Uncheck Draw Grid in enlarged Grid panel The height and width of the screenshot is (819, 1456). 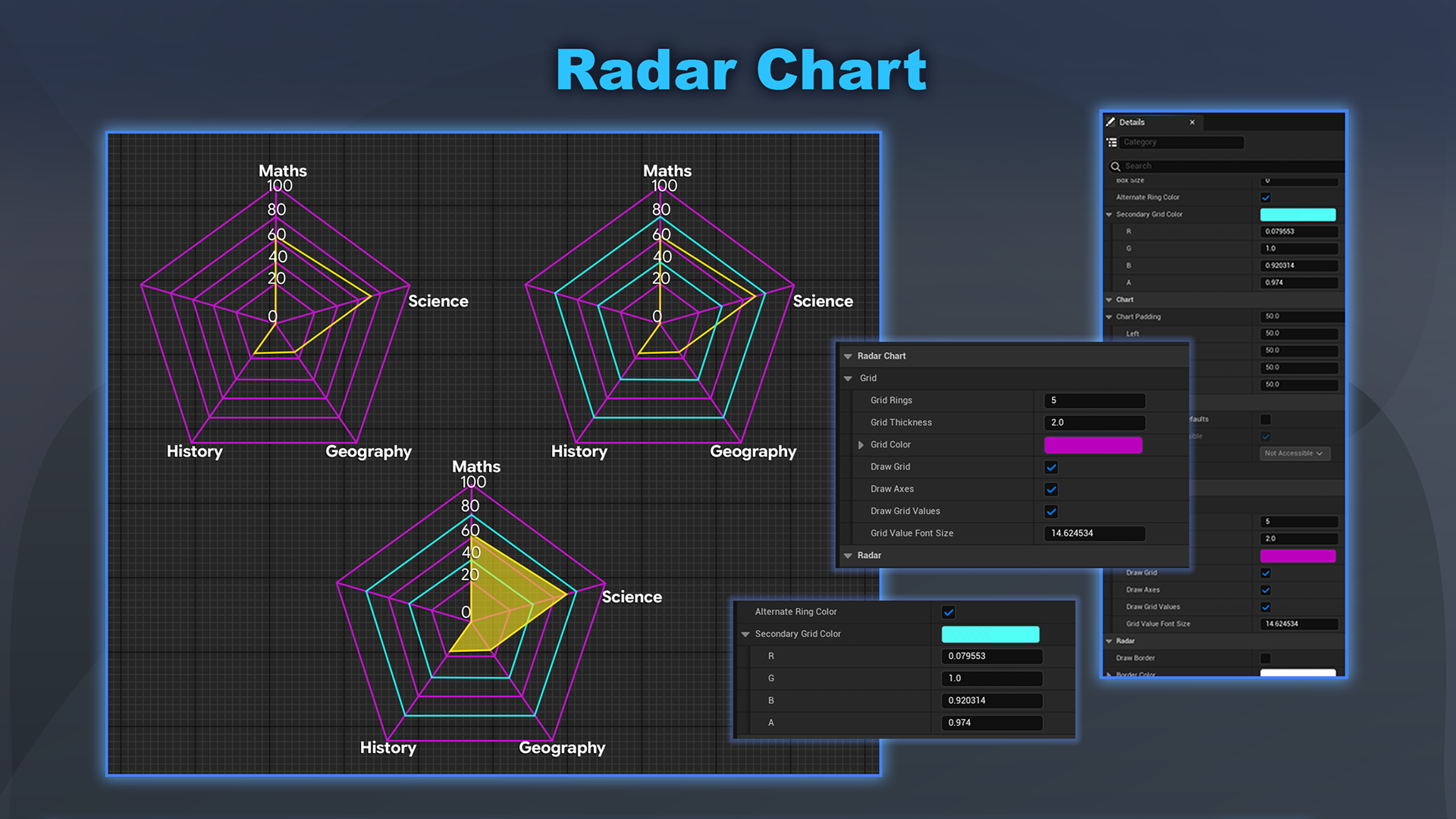pos(1051,467)
